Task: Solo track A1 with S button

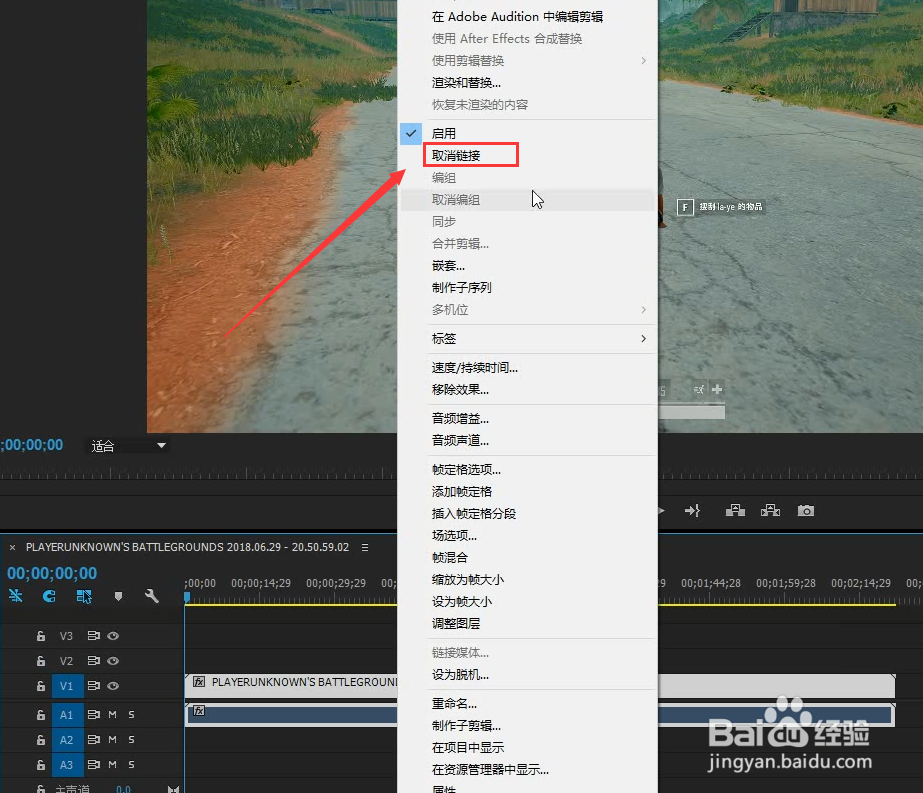Action: tap(131, 714)
